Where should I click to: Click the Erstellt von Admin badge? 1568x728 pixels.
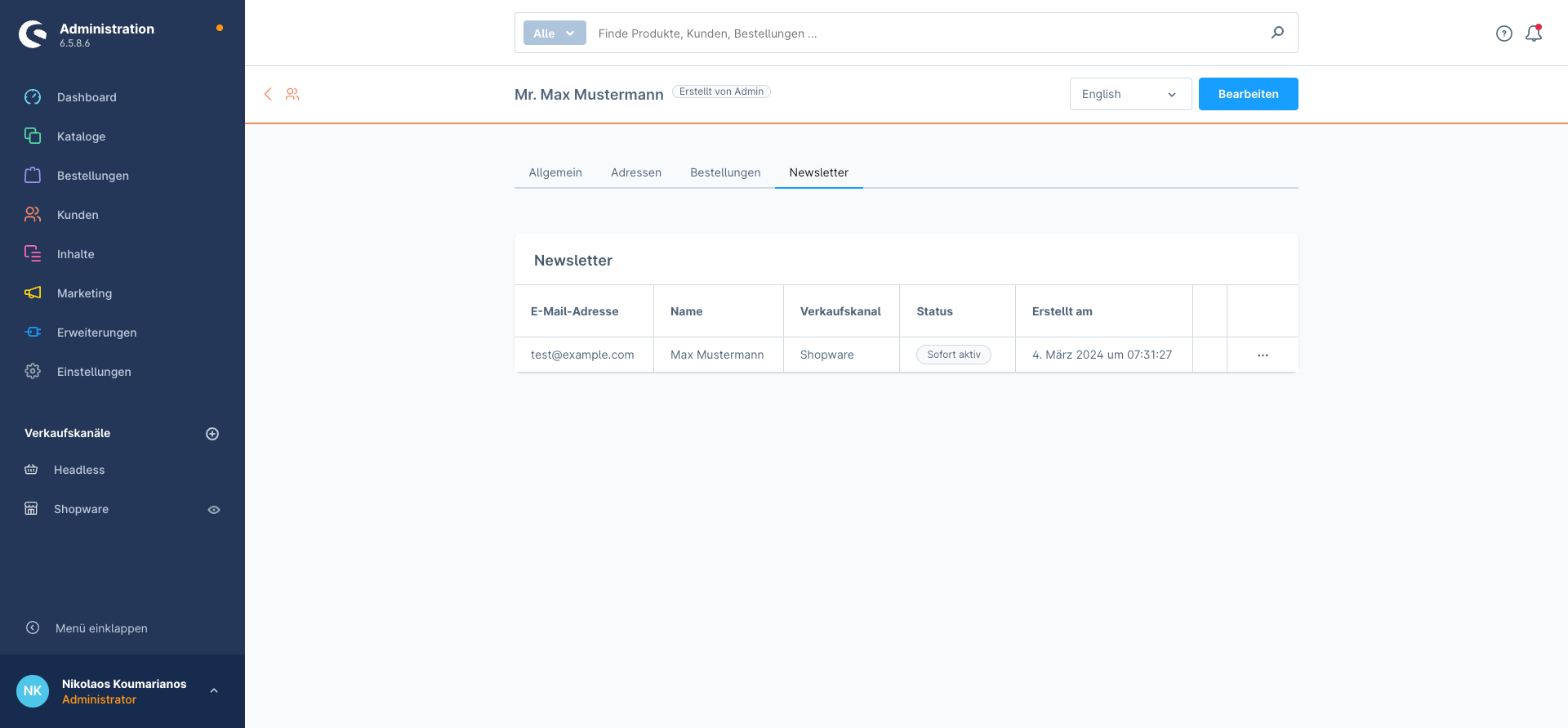[721, 92]
